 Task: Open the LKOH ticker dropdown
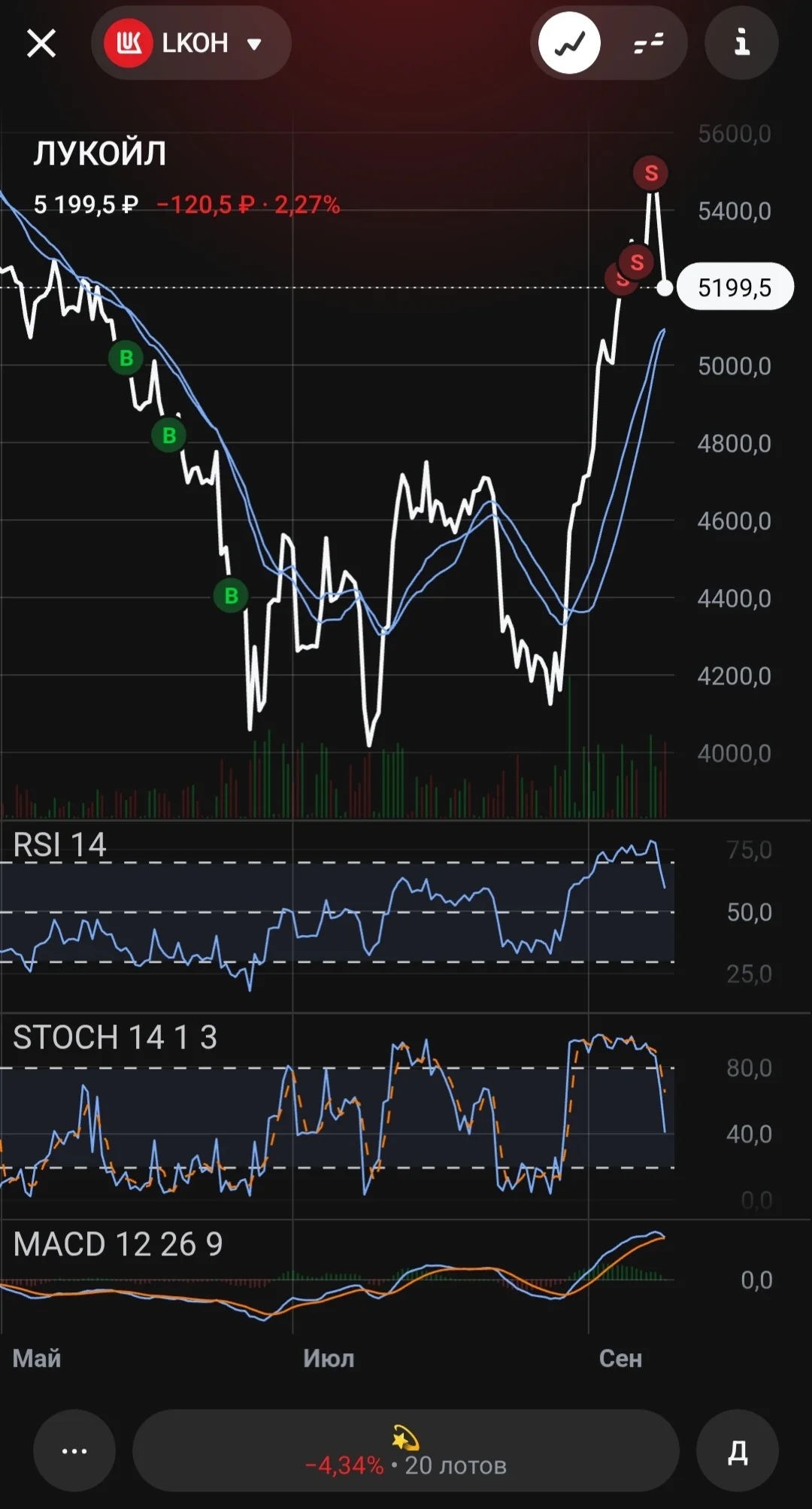pos(191,44)
